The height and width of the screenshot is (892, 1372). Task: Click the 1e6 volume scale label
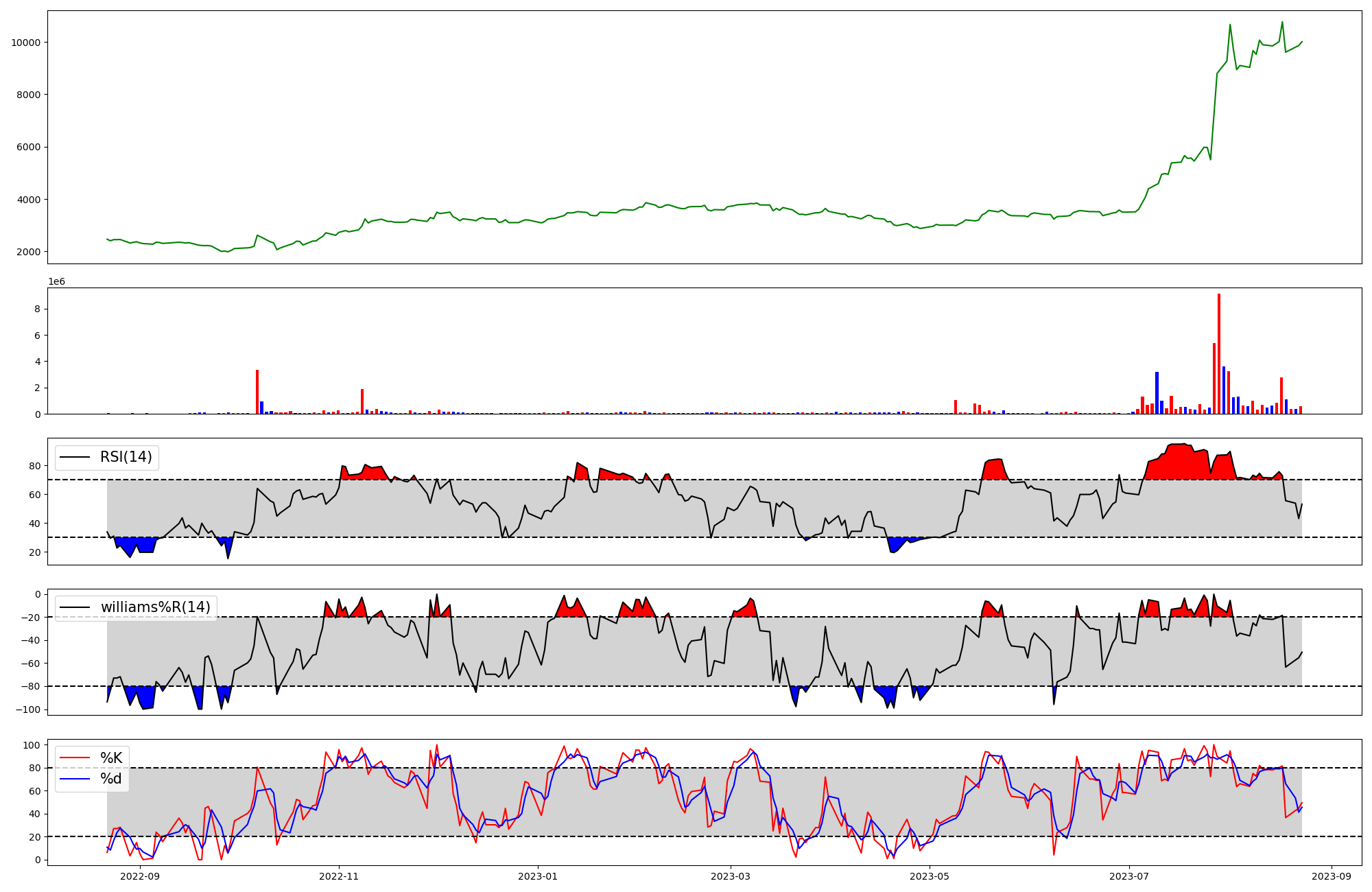pos(56,281)
